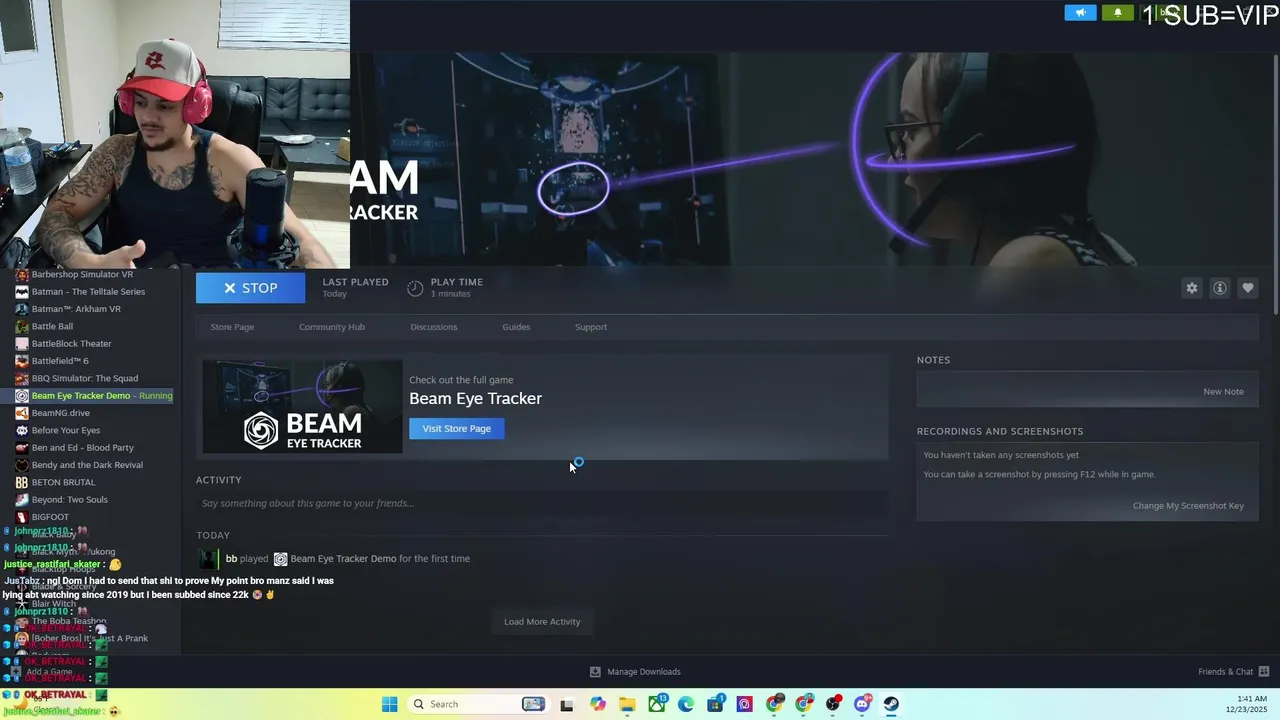Select Batman - The Telltale Series
The image size is (1280, 720).
[x=88, y=292]
